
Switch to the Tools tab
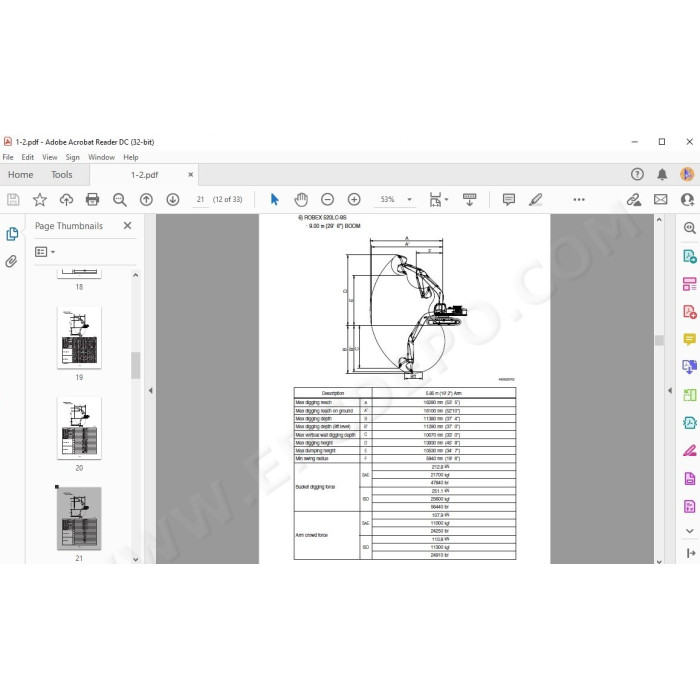(62, 175)
